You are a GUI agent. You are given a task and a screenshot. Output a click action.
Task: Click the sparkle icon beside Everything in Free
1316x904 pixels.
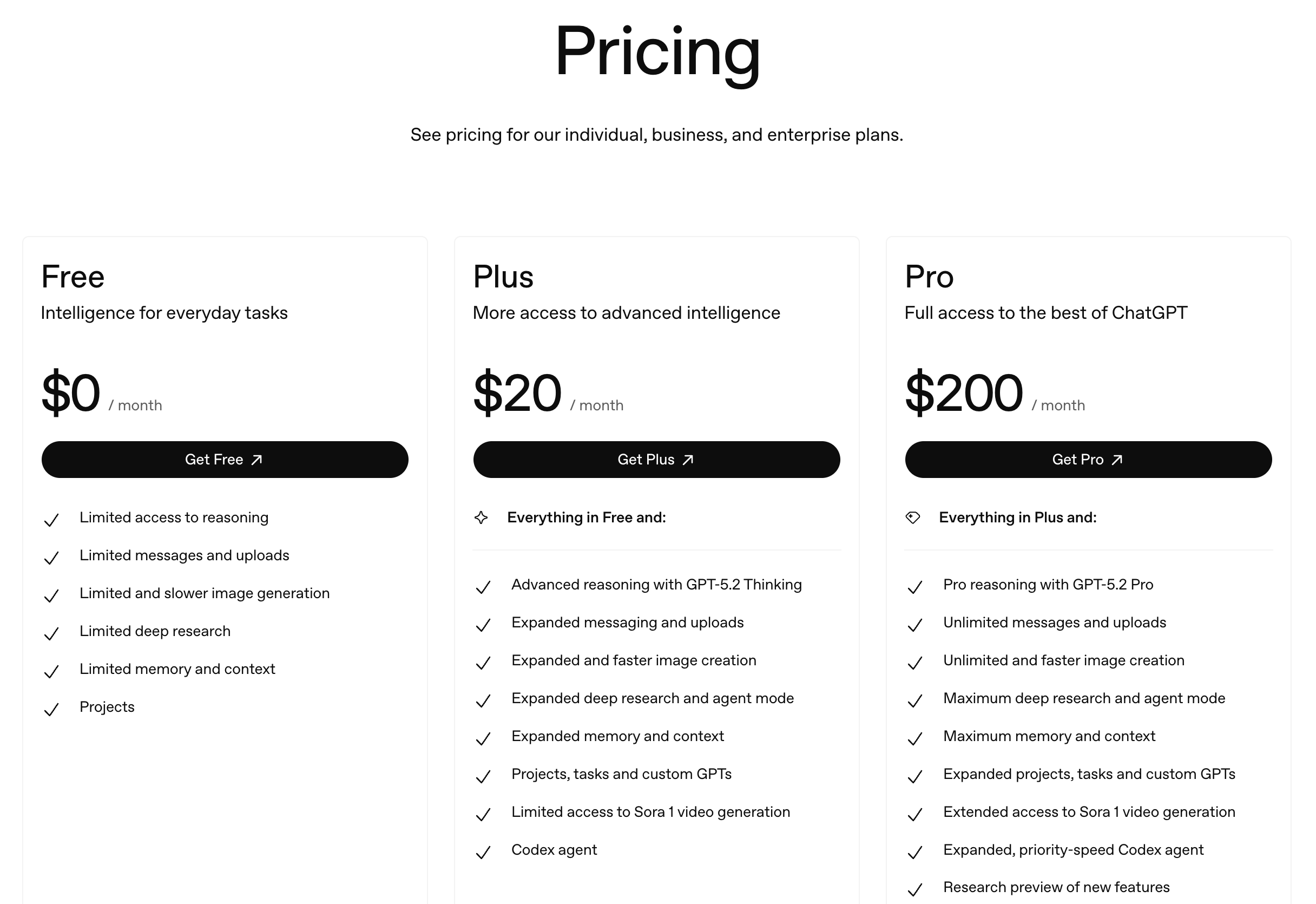coord(482,517)
